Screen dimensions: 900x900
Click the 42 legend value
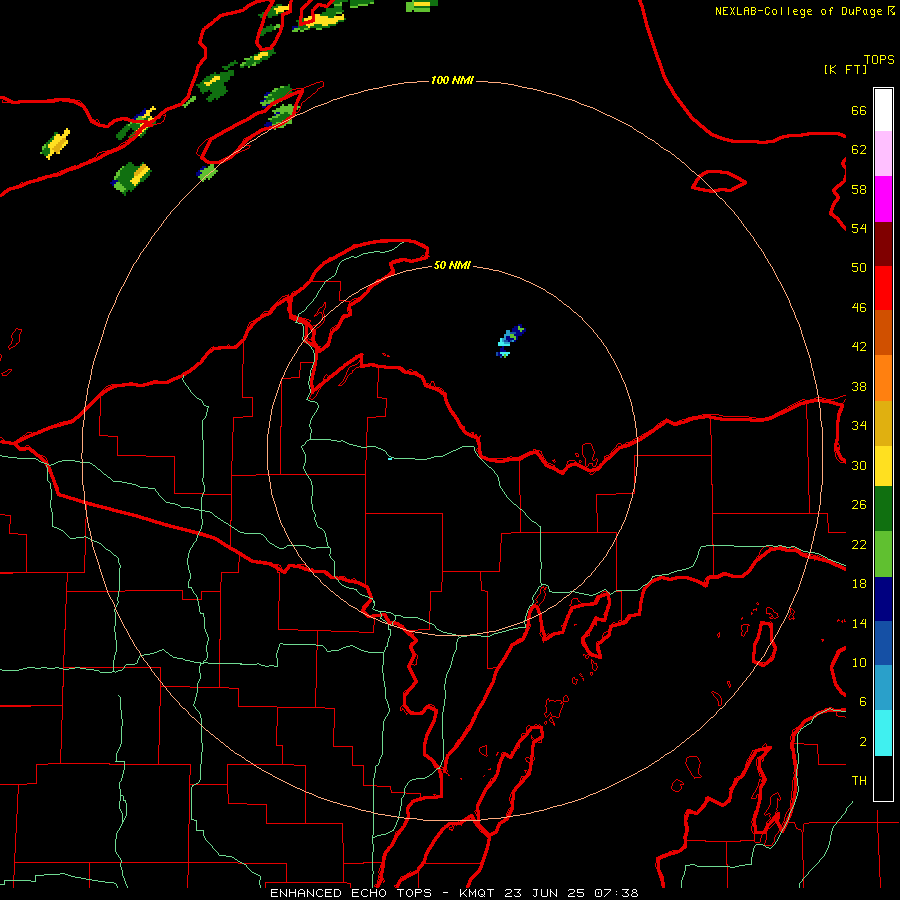[859, 347]
